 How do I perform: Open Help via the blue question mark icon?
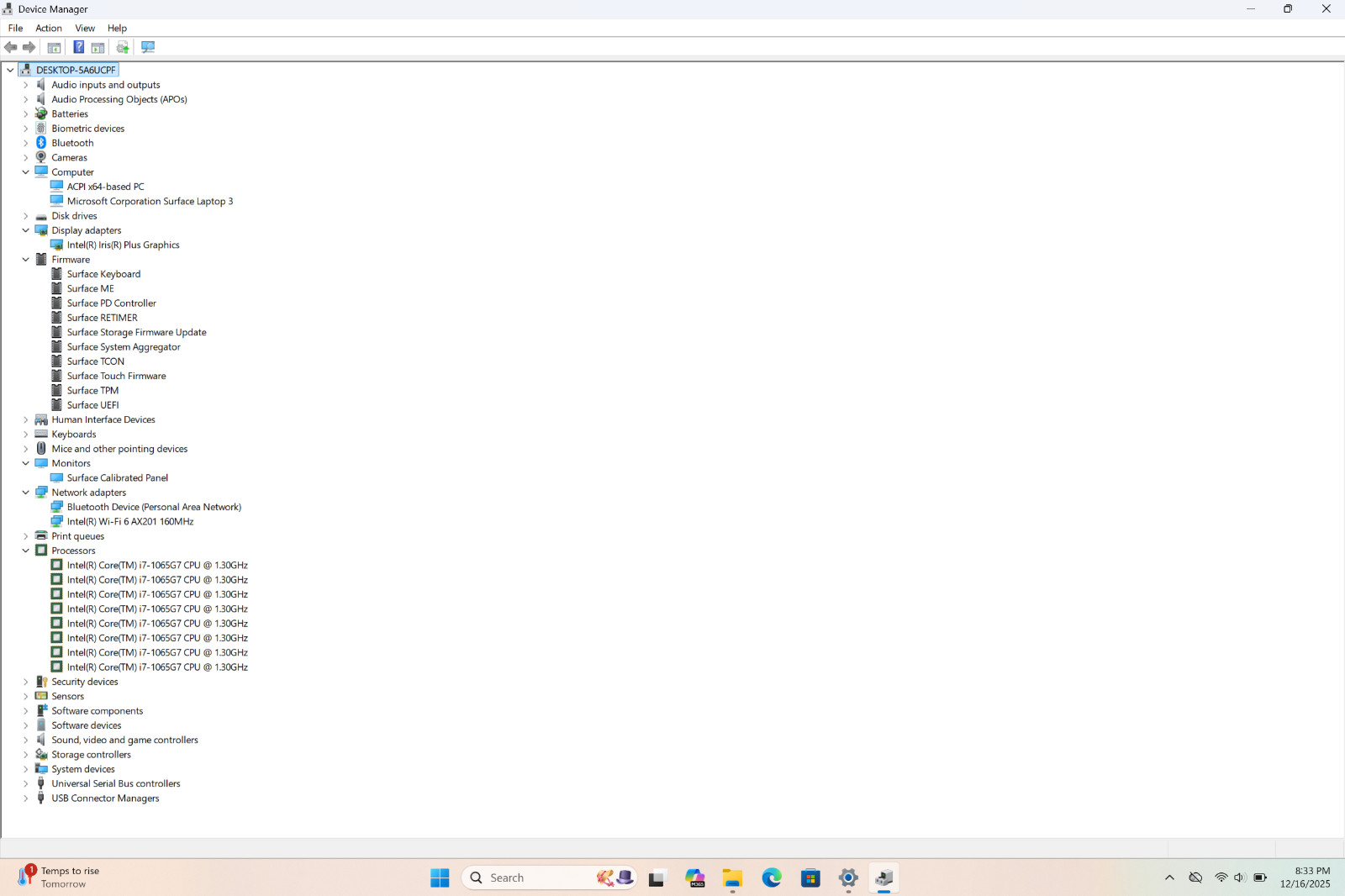pyautogui.click(x=79, y=47)
